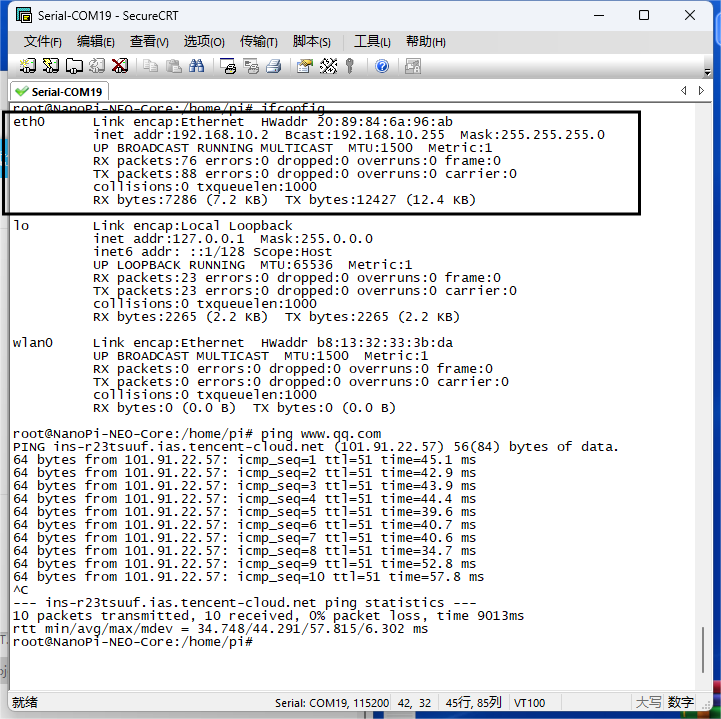Open Find with the binoculars icon
The width and height of the screenshot is (721, 719).
197,66
